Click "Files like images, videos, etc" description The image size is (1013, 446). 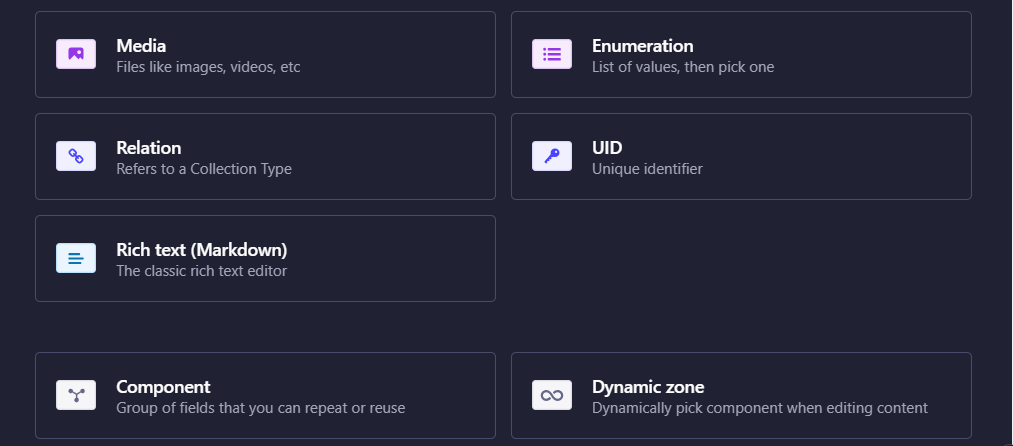point(208,68)
